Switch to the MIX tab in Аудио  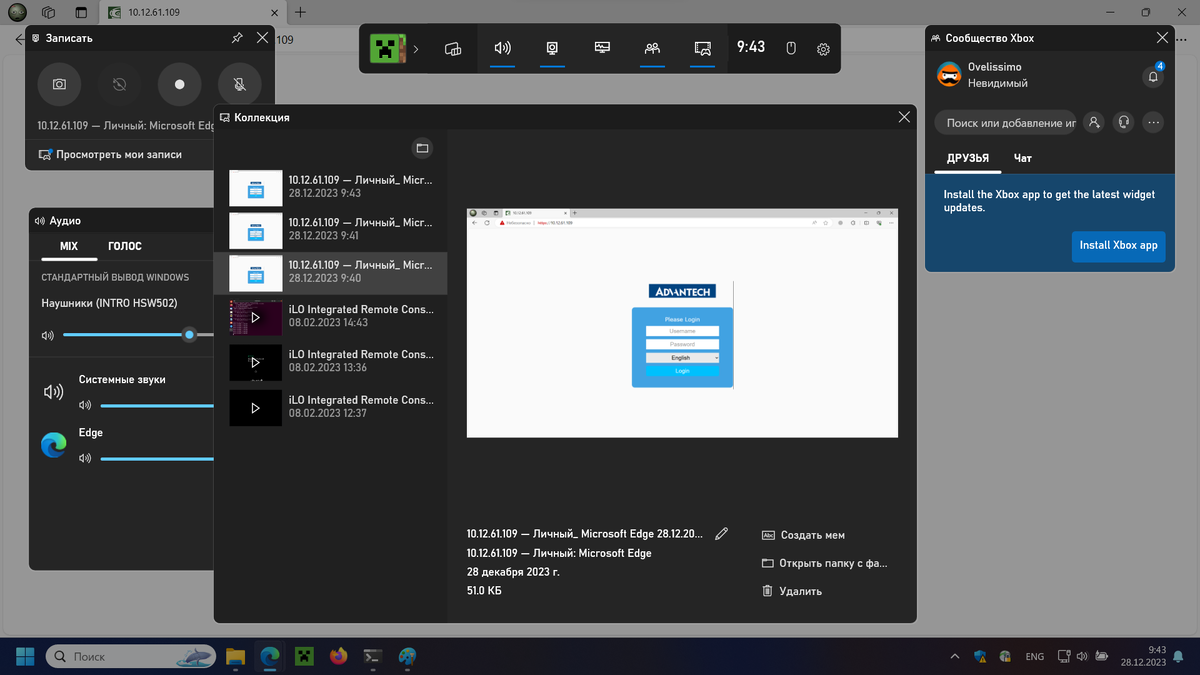(68, 246)
